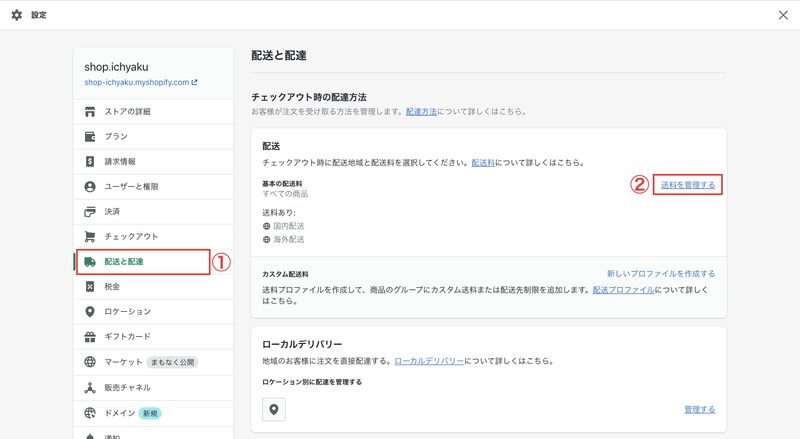Click the ユーザーと権限 person icon

tap(90, 187)
